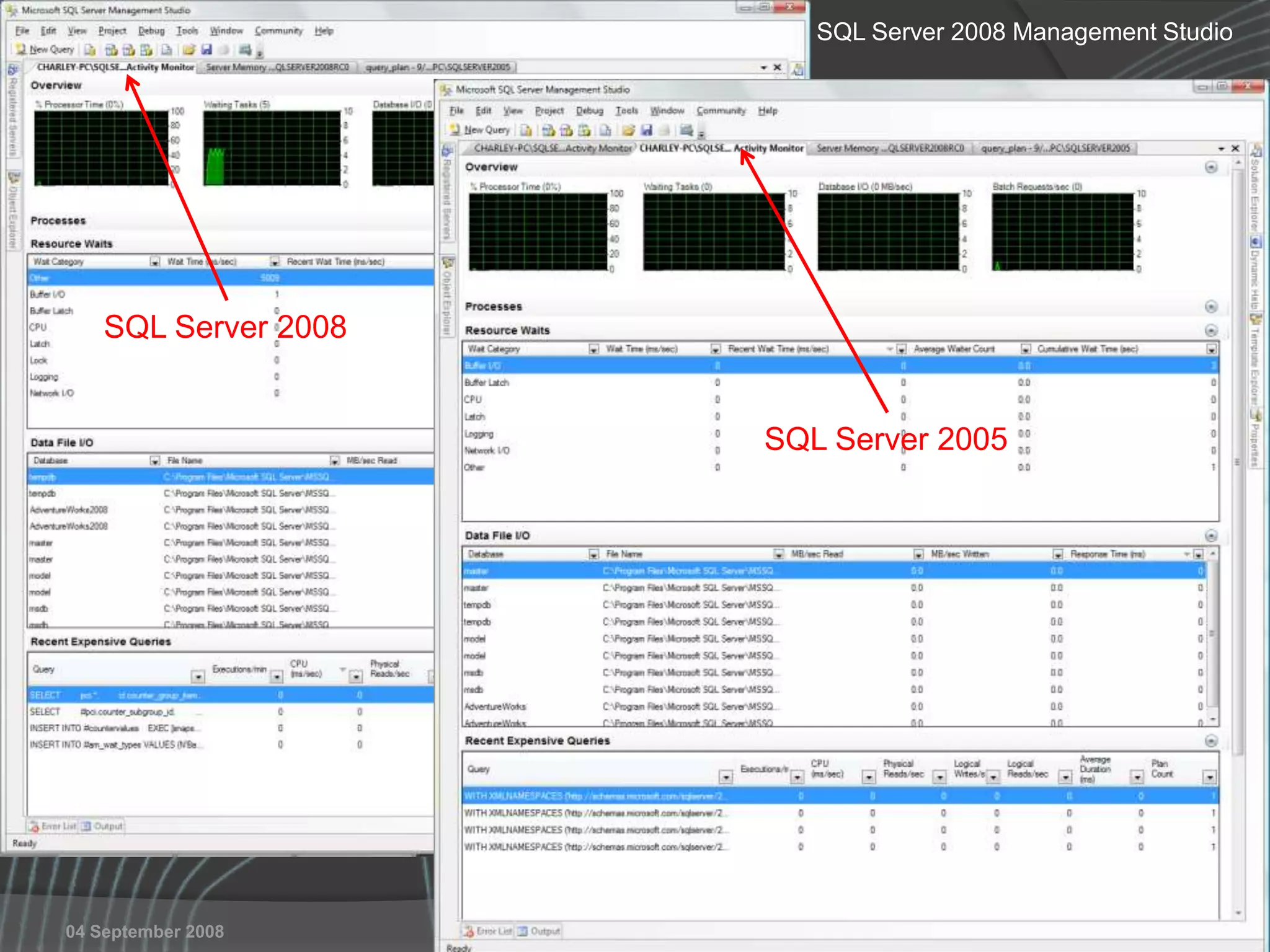
Task: Open Error List panel in front window
Action: click(487, 931)
